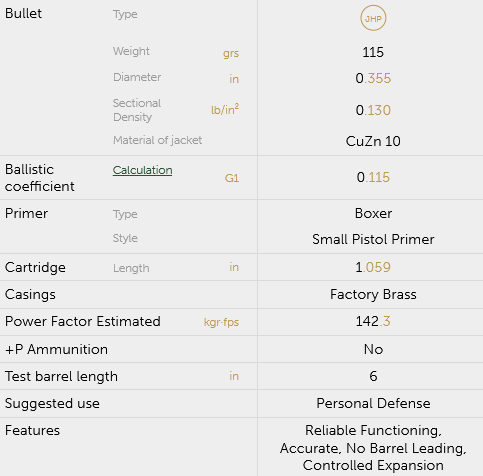Click the JHP bullet type icon

(373, 18)
